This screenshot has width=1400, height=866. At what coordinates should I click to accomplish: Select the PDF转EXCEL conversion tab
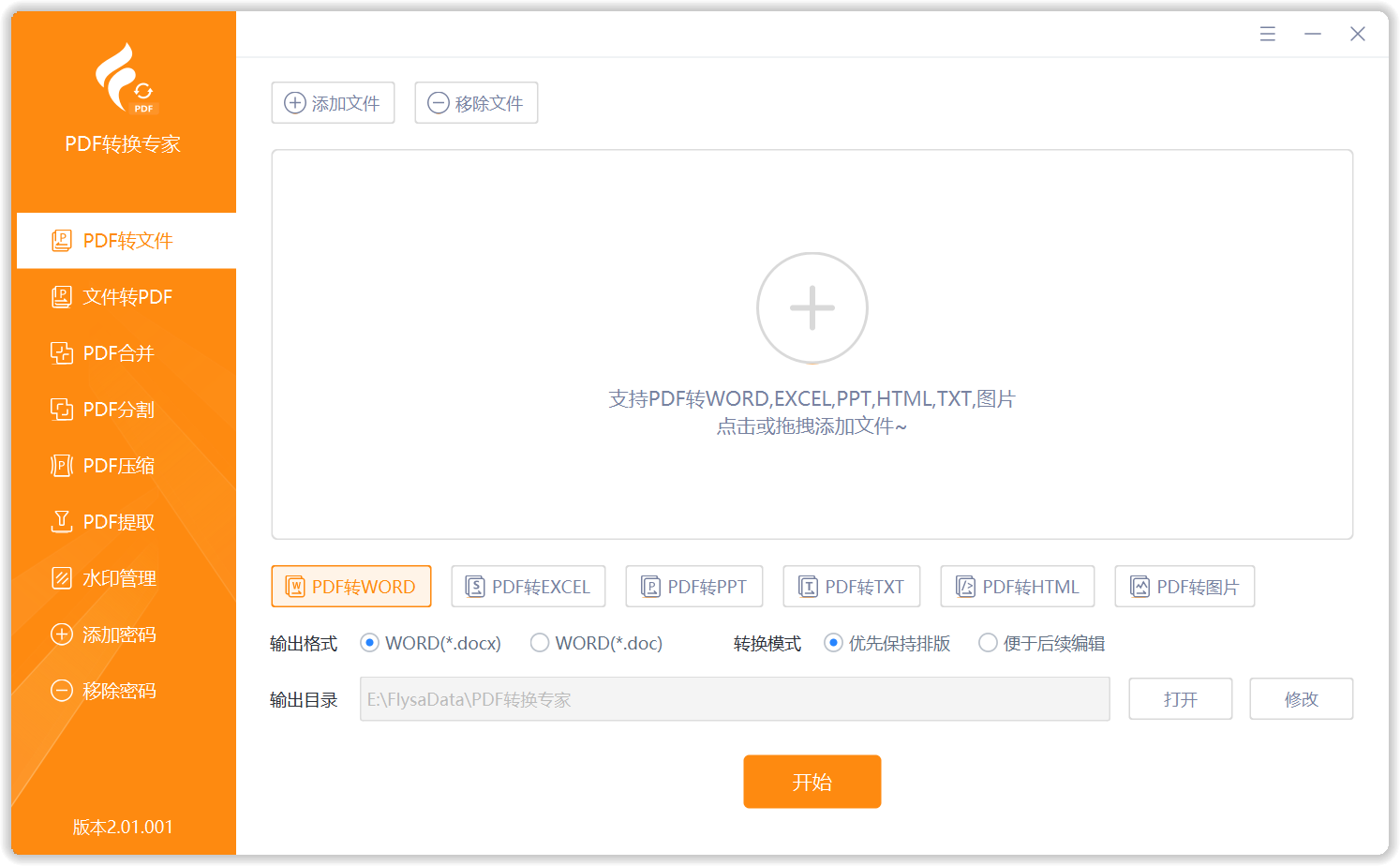coord(529,587)
